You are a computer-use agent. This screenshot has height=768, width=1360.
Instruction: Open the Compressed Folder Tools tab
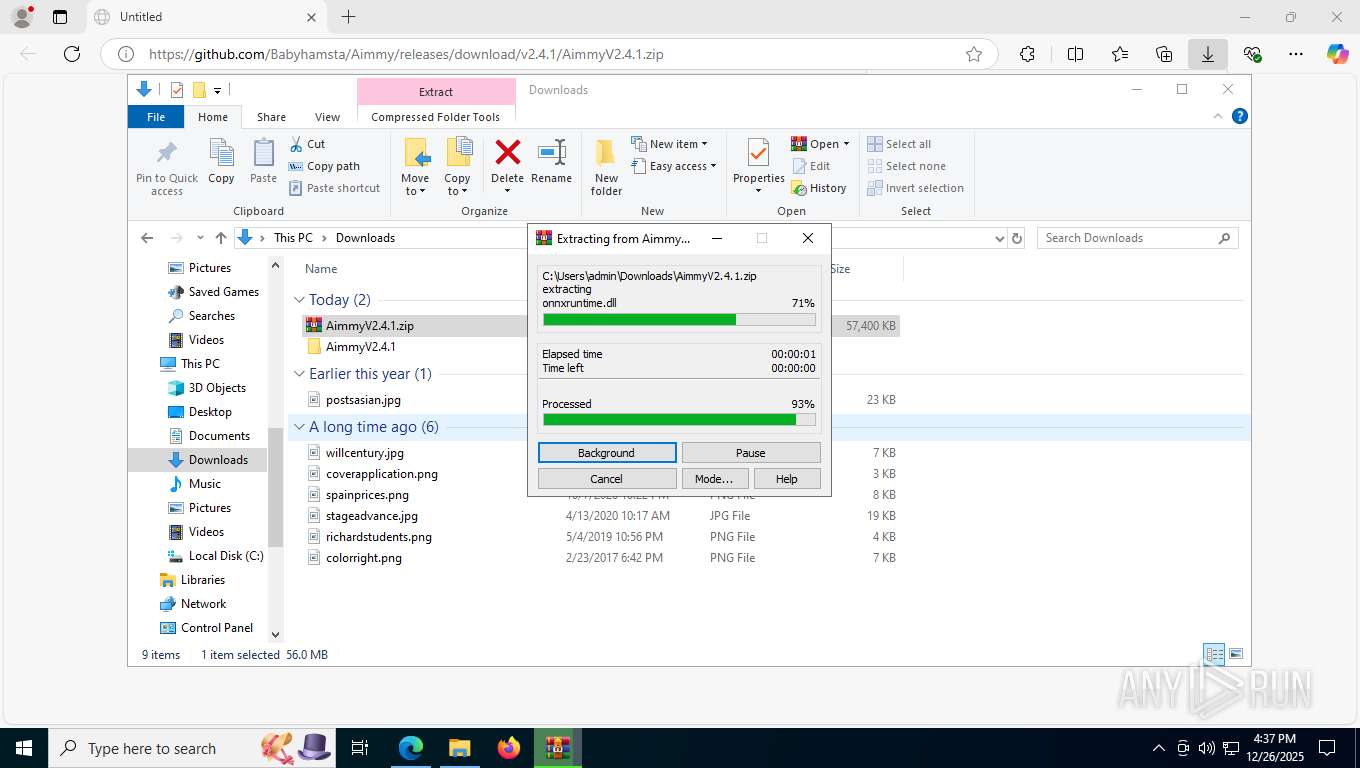click(x=435, y=117)
